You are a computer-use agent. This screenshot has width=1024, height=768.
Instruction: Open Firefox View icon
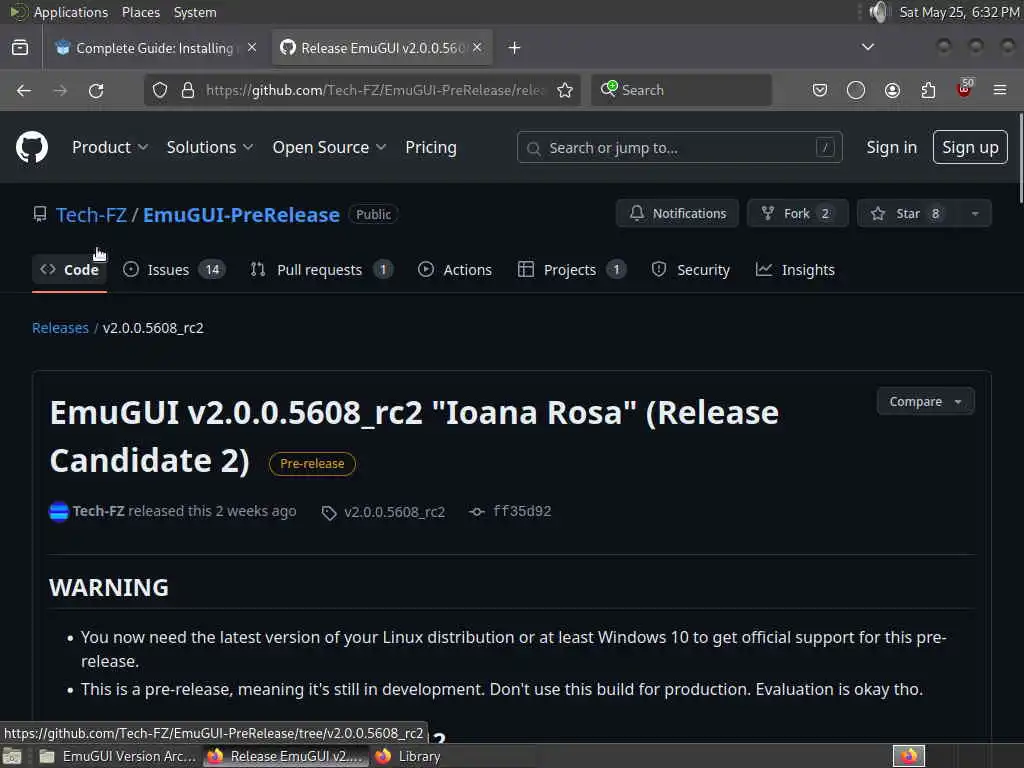(20, 48)
